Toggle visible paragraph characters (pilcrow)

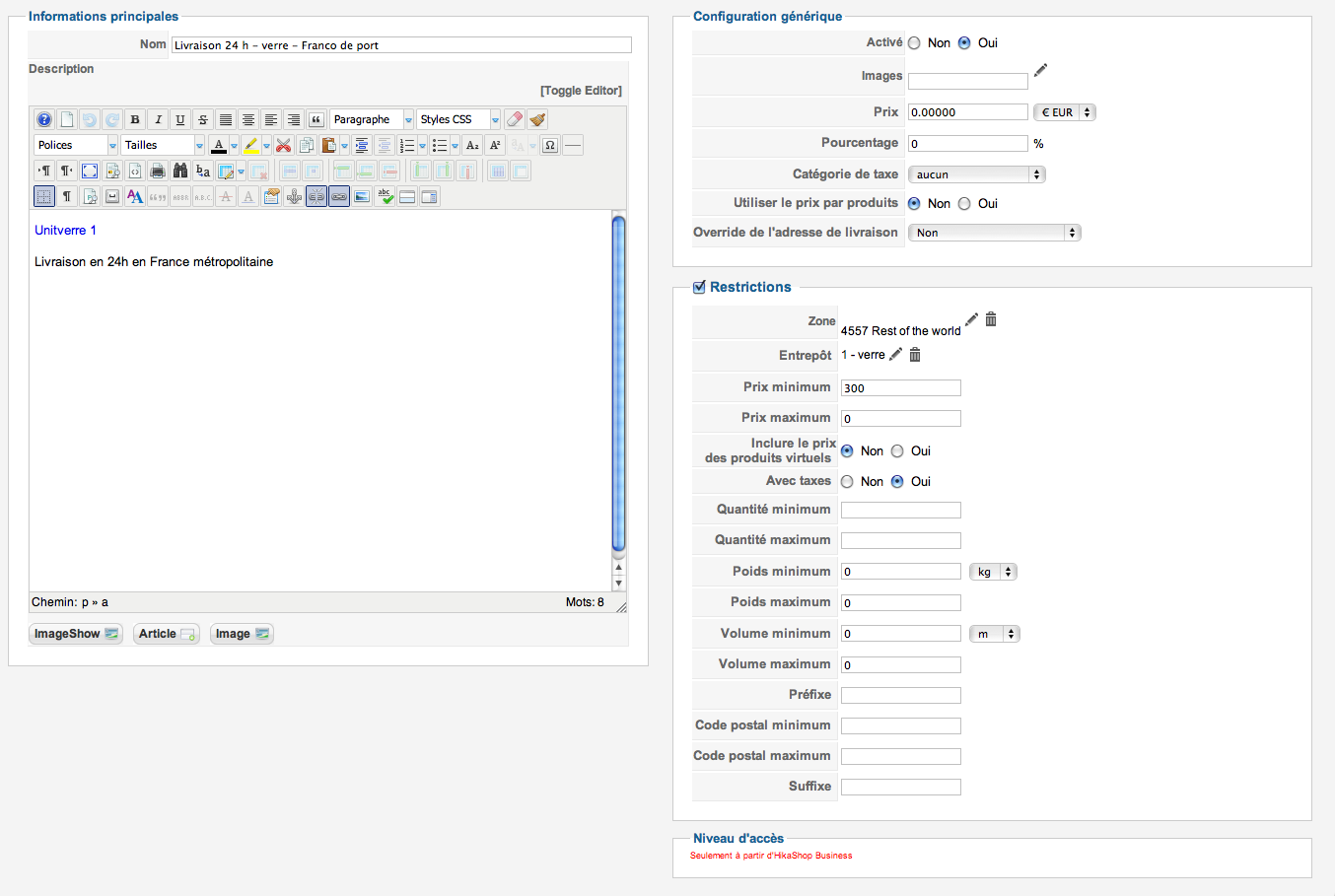(x=67, y=196)
